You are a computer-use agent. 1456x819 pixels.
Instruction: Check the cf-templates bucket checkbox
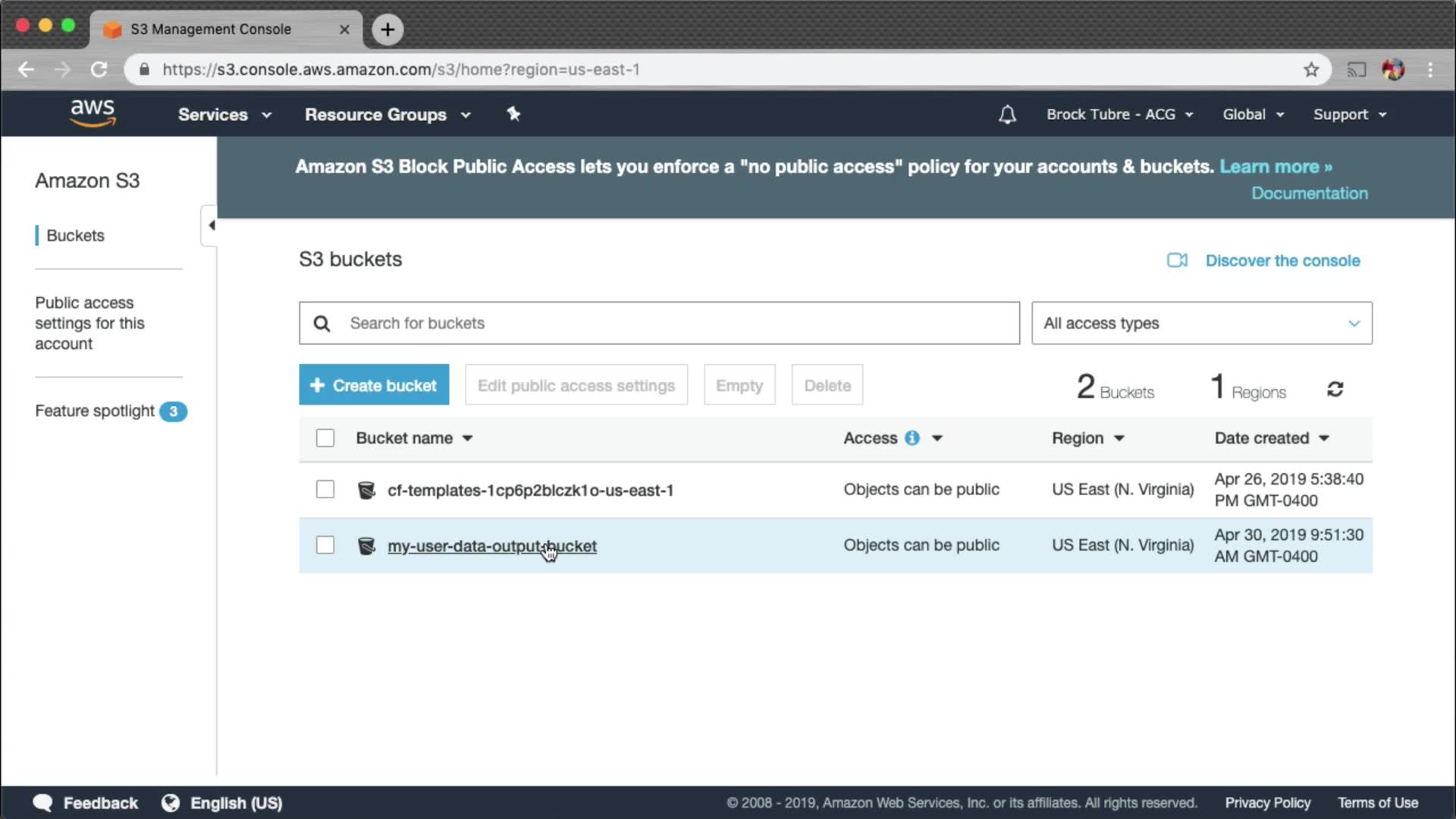click(325, 489)
